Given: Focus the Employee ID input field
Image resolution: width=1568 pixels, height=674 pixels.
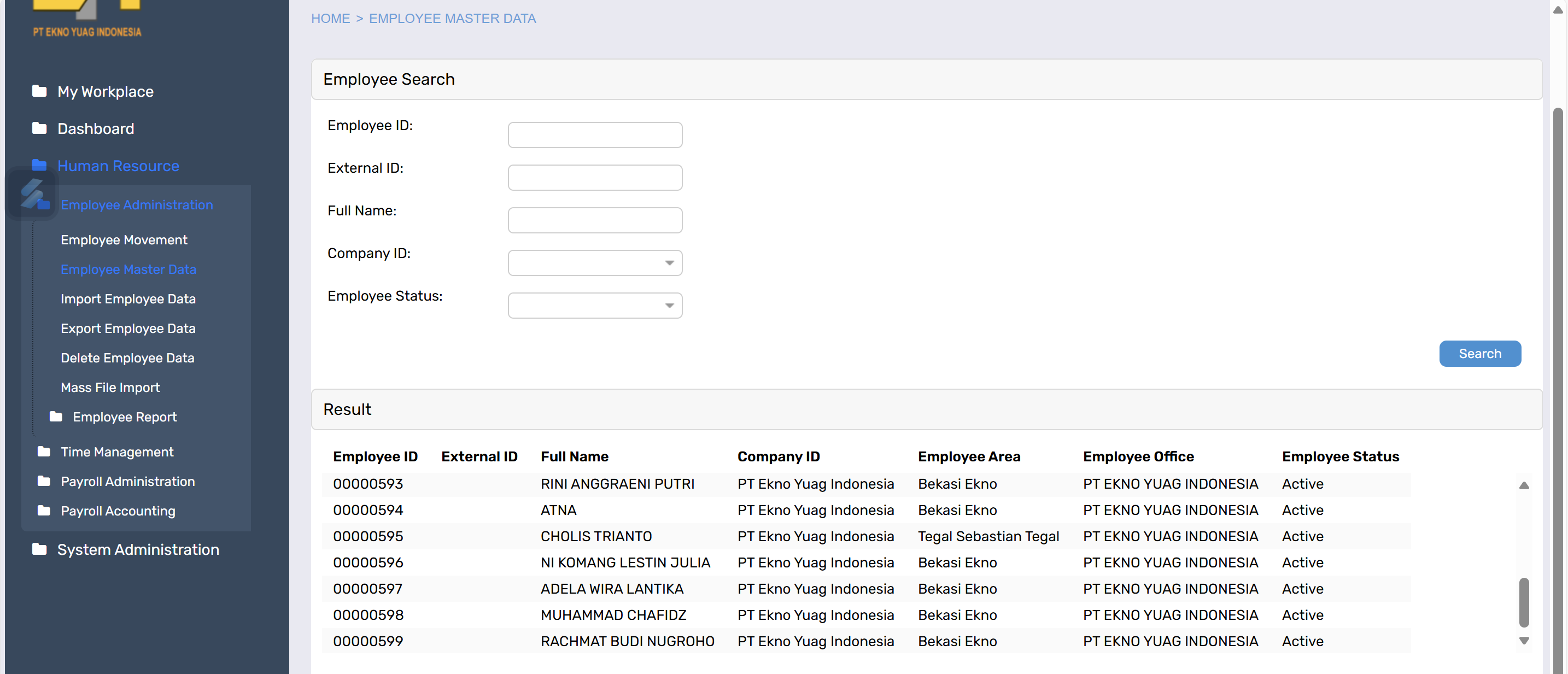Looking at the screenshot, I should pos(595,135).
